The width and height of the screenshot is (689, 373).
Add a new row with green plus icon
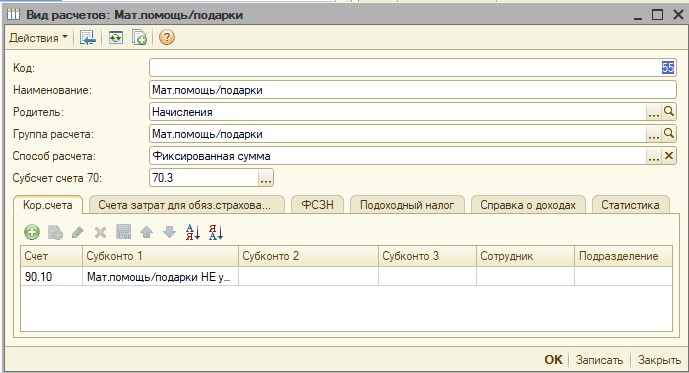[32, 232]
